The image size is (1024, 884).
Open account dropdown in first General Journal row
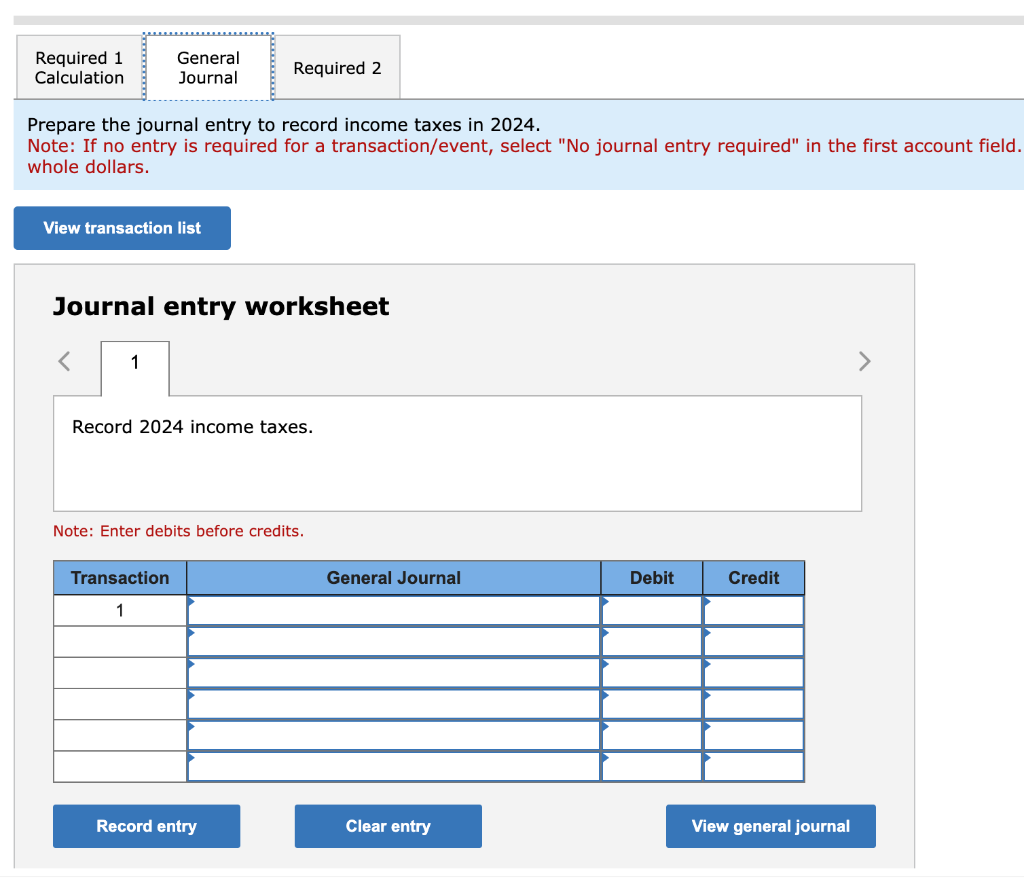(394, 610)
